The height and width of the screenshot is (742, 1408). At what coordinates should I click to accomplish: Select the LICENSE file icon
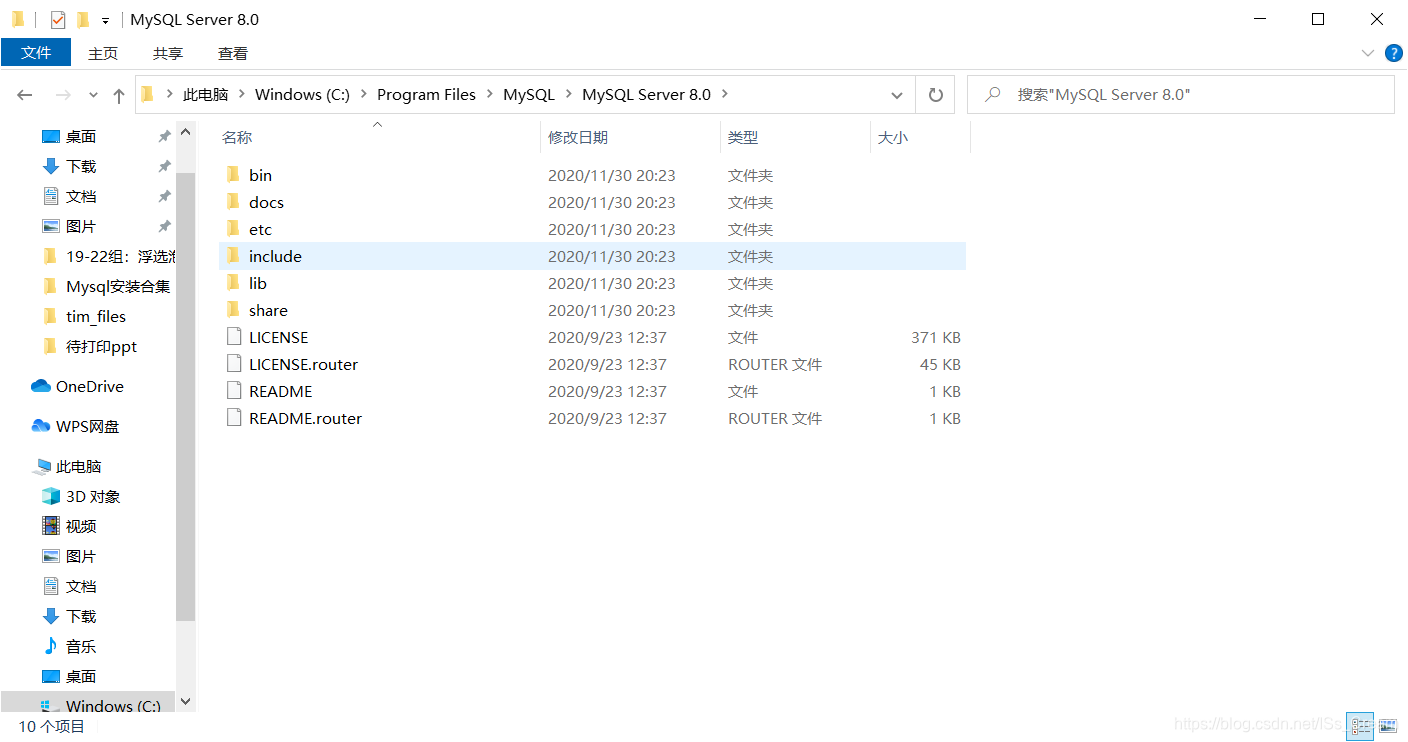coord(233,337)
